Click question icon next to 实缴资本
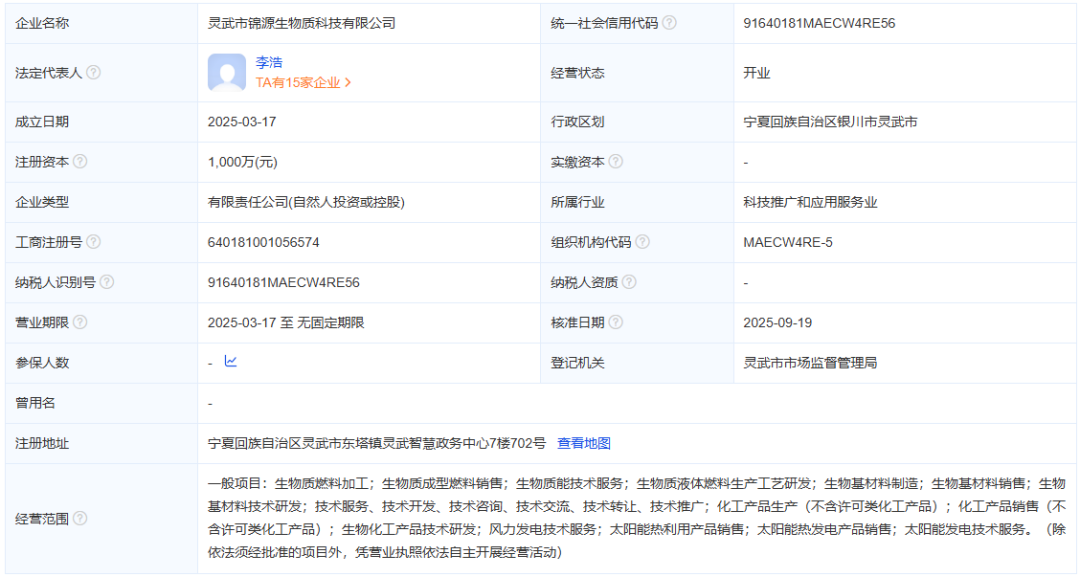Screen dimensions: 1080x577 [616, 161]
